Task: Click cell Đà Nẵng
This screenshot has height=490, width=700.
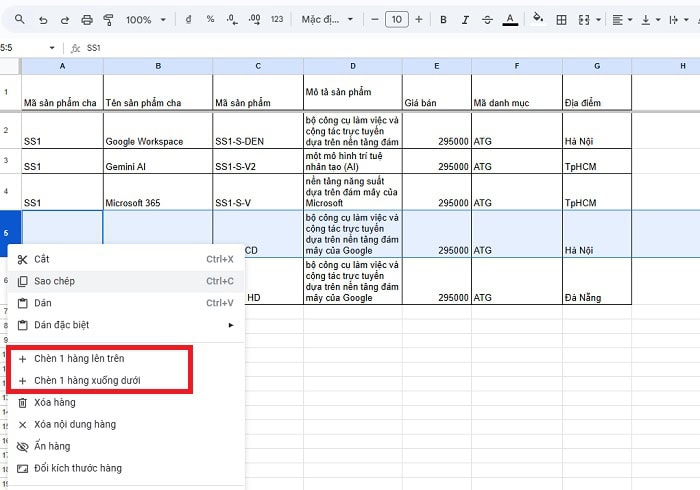Action: coord(597,281)
